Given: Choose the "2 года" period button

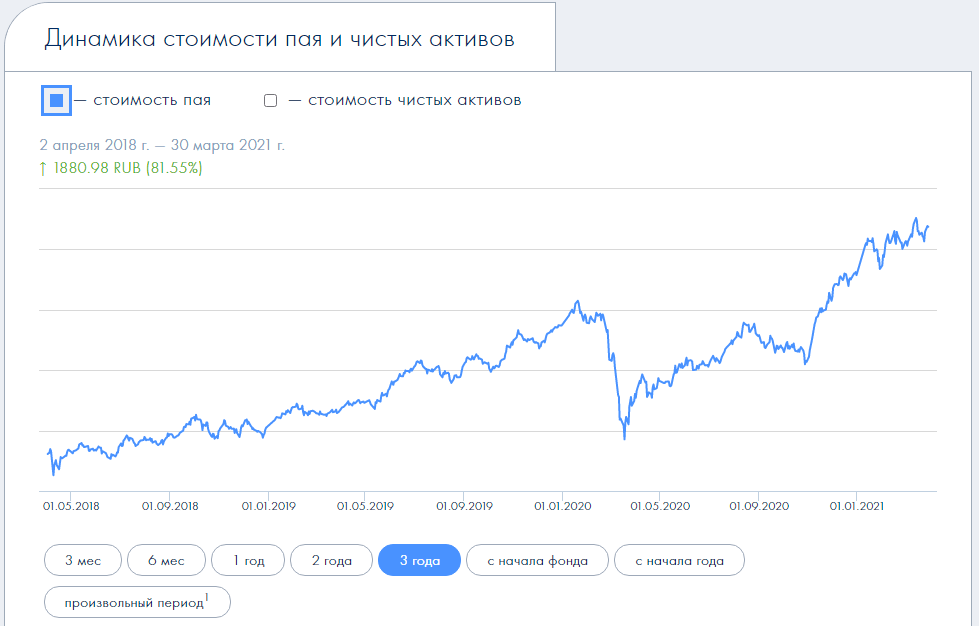Looking at the screenshot, I should click(332, 561).
